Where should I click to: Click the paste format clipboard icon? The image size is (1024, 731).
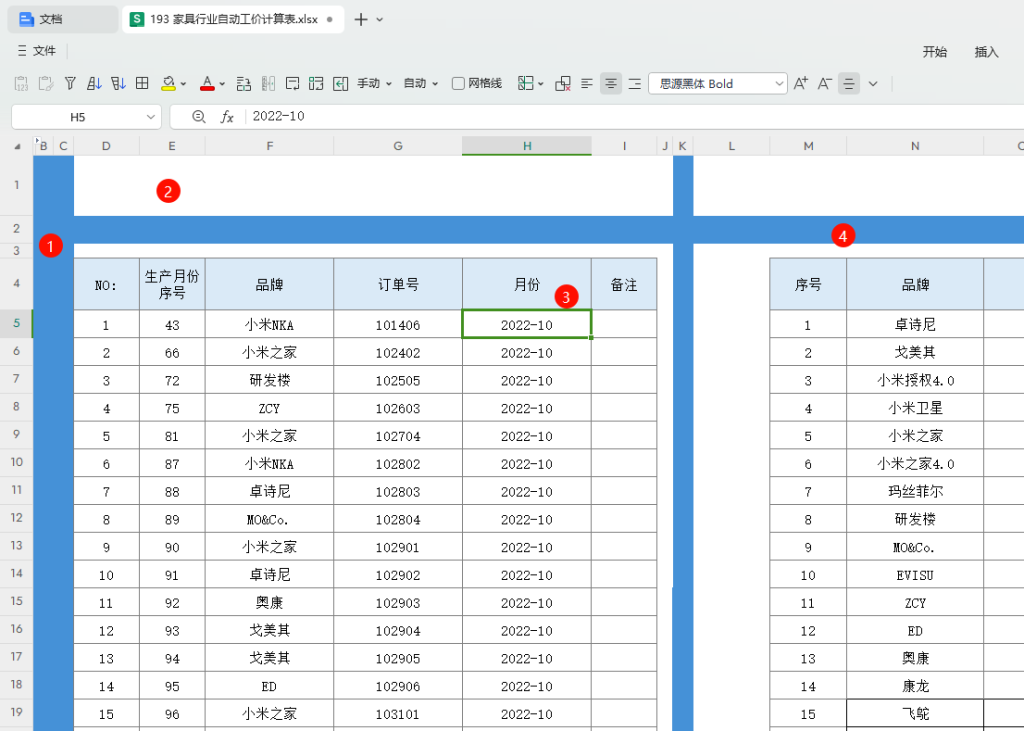pos(46,84)
